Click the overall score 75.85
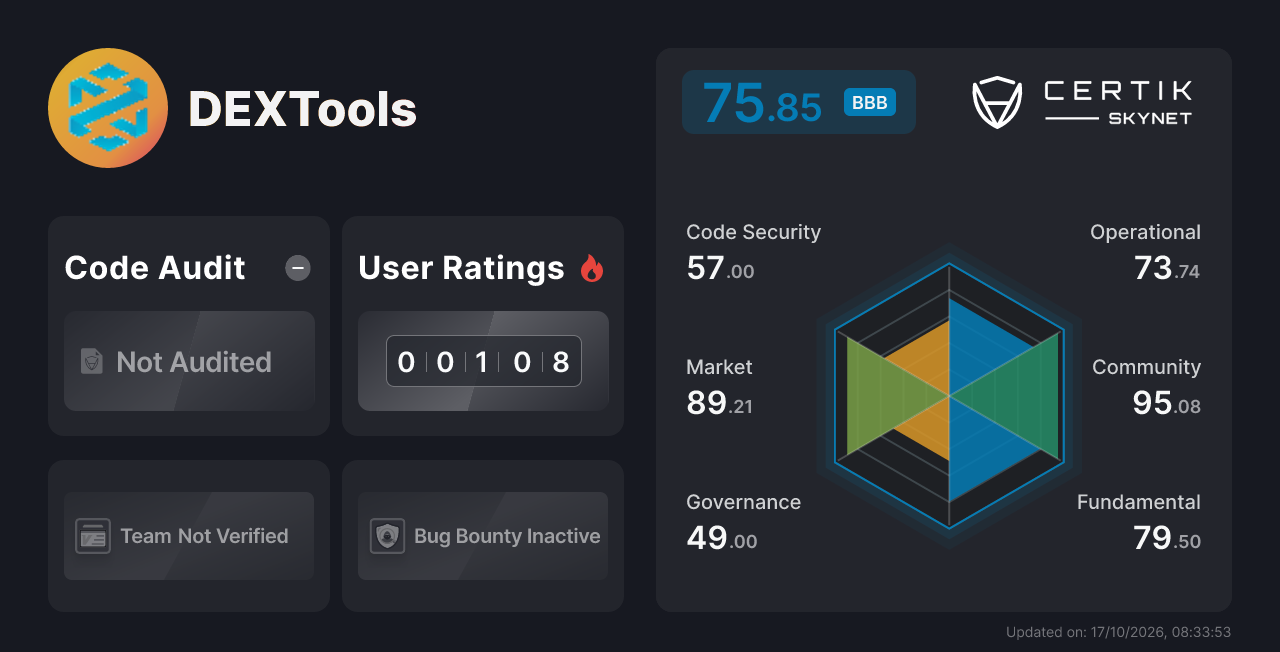Viewport: 1280px width, 652px height. click(x=762, y=103)
